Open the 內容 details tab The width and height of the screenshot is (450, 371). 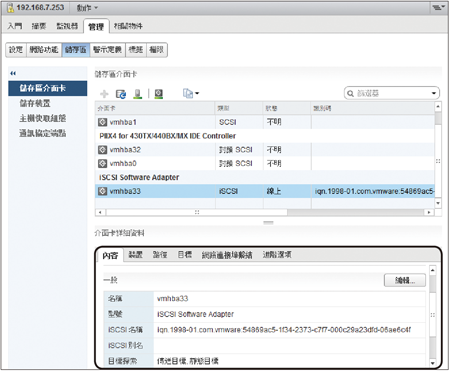pos(110,256)
